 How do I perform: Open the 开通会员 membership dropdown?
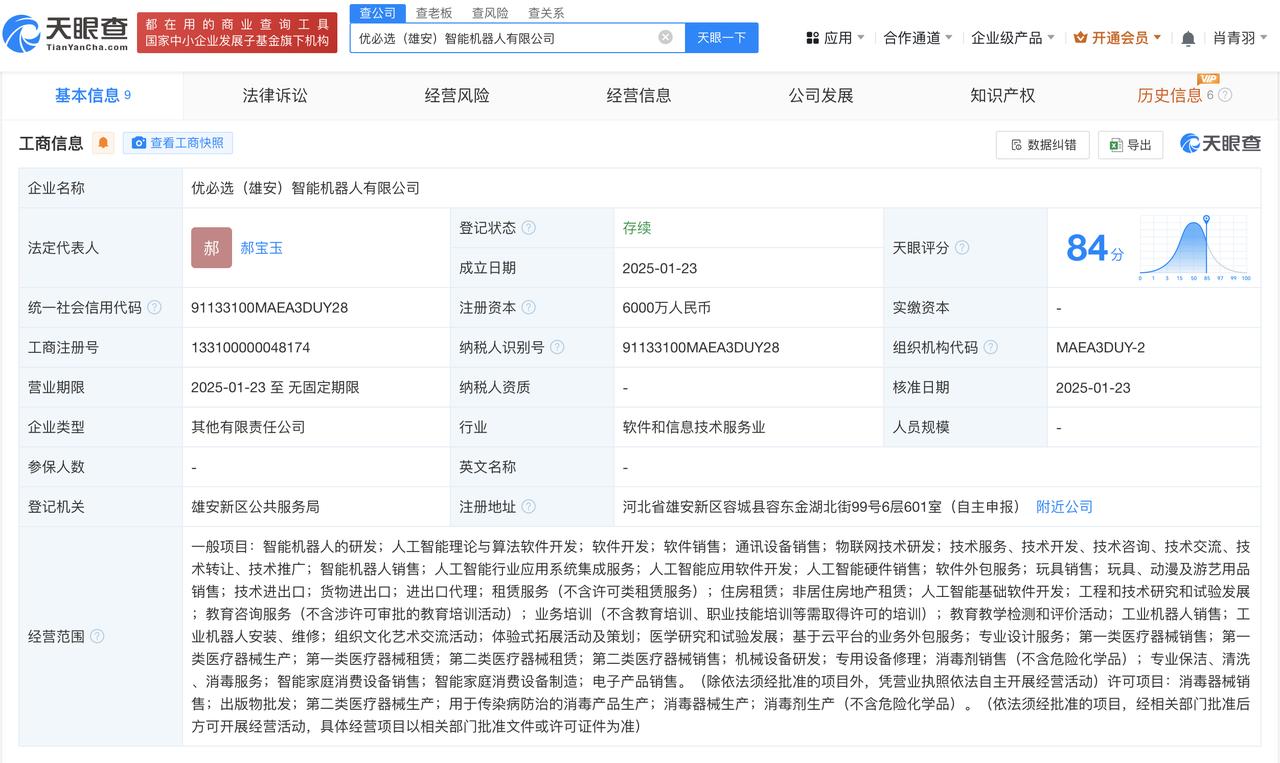click(x=1117, y=38)
